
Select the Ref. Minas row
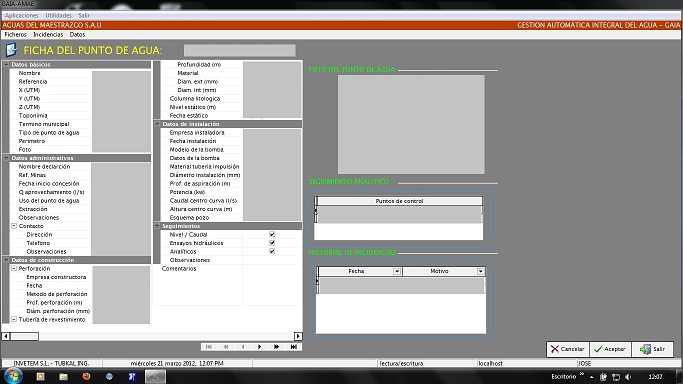[x=80, y=175]
